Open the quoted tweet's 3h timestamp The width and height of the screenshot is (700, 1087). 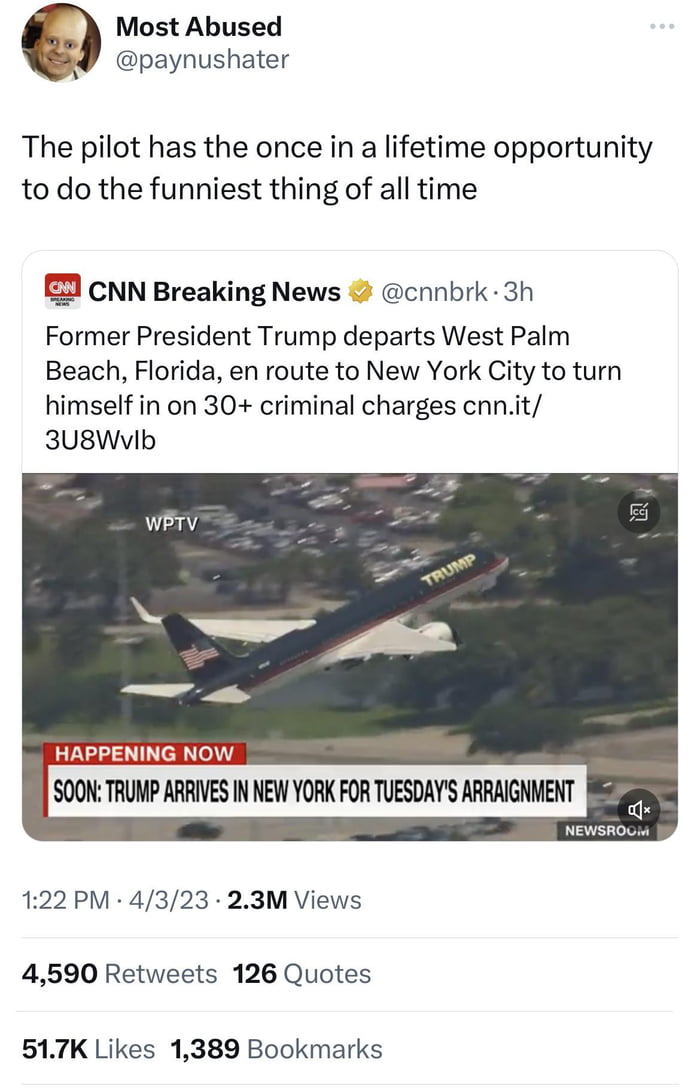pos(518,292)
